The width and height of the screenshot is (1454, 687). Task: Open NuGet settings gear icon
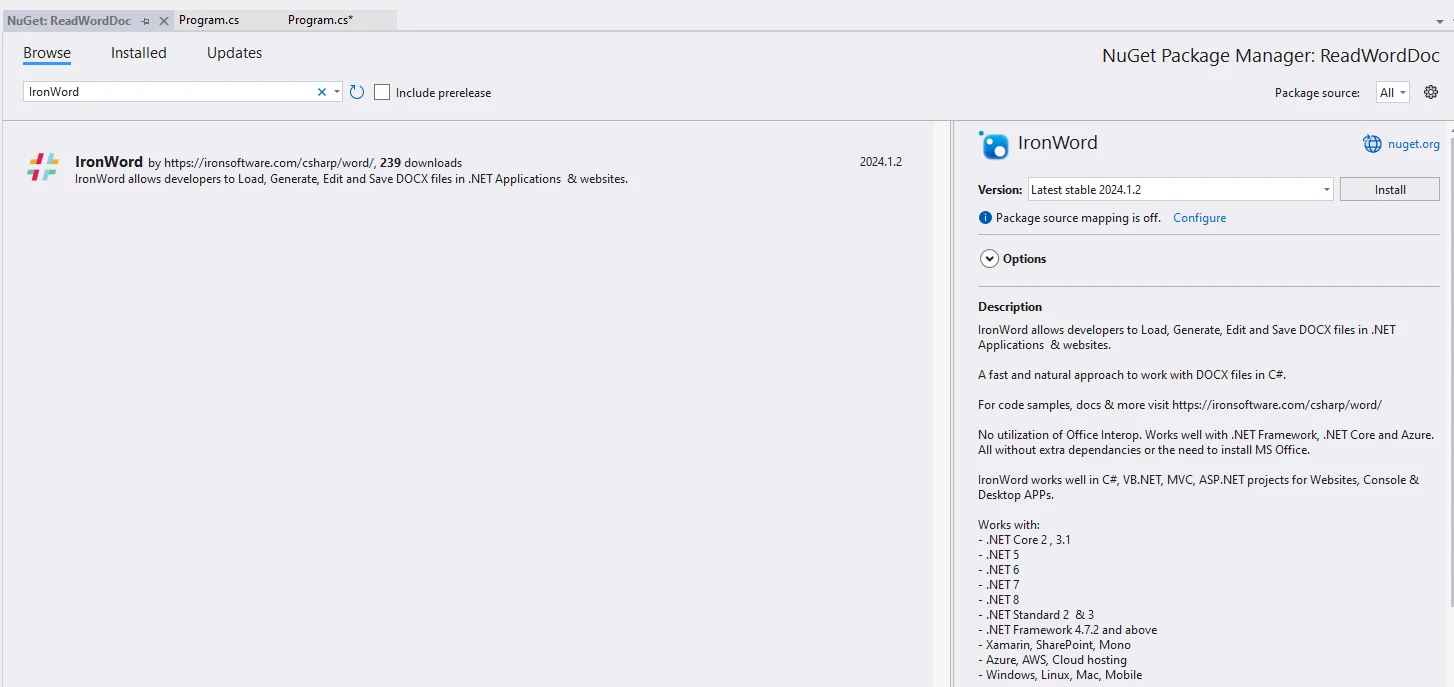tap(1431, 92)
